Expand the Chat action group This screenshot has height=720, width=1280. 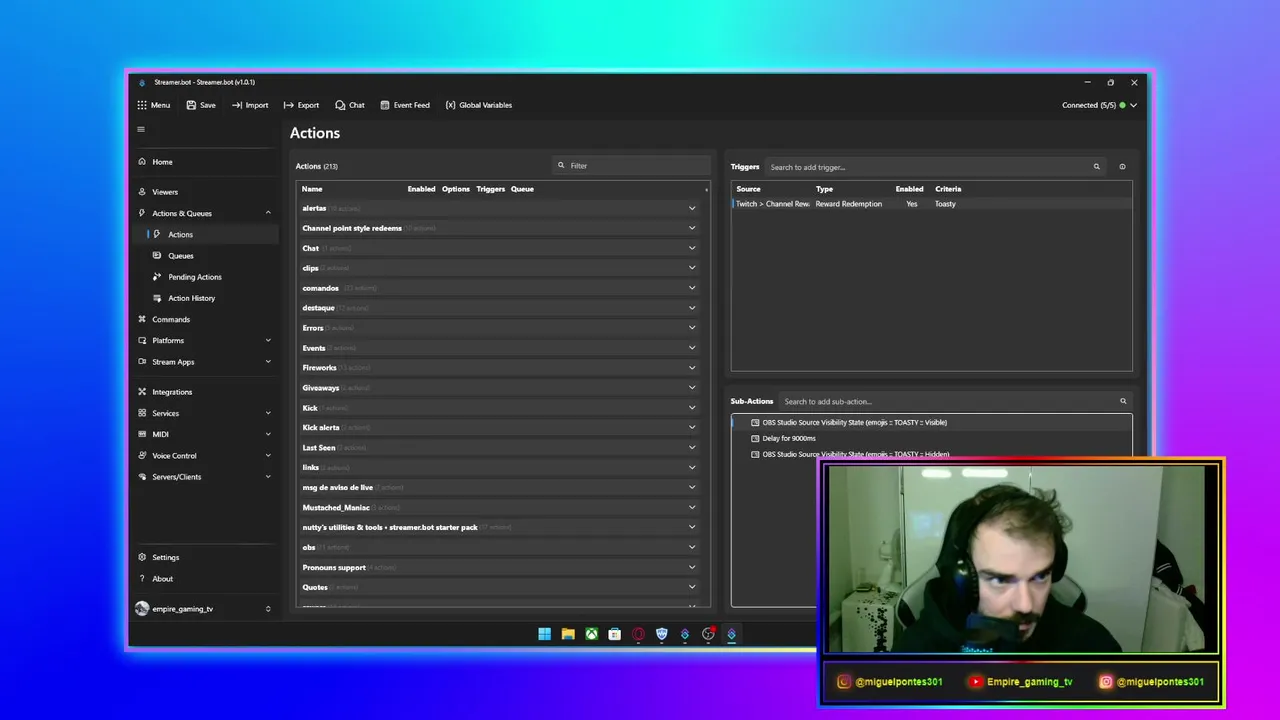[x=692, y=248]
